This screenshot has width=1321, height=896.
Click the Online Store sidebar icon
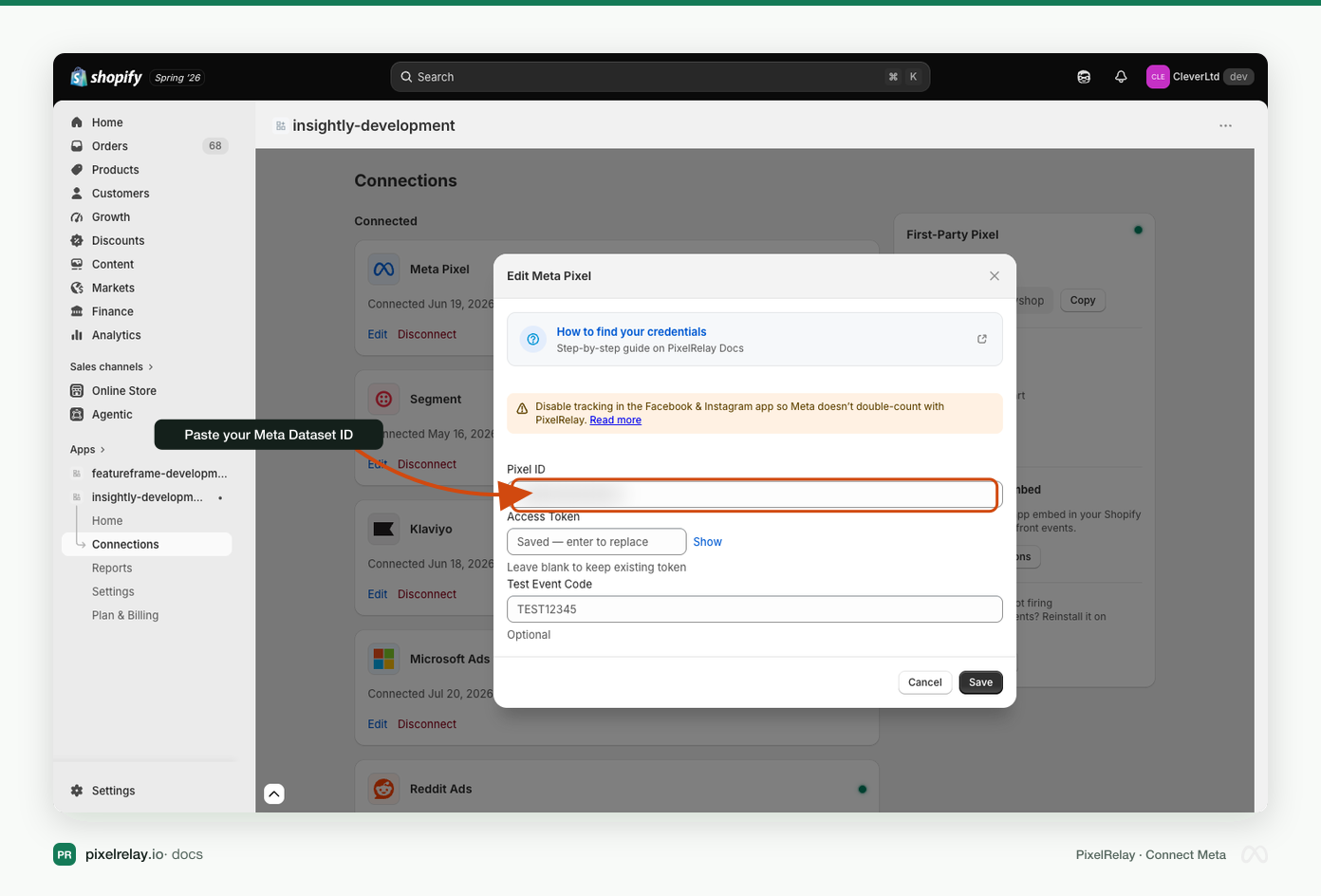pyautogui.click(x=77, y=391)
